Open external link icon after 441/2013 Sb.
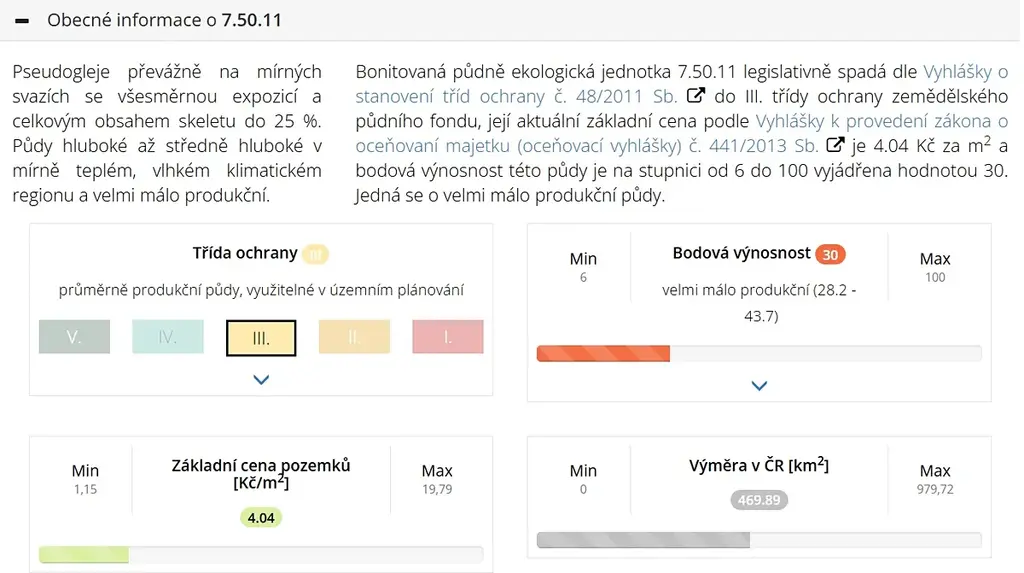The image size is (1024, 573). pos(835,145)
